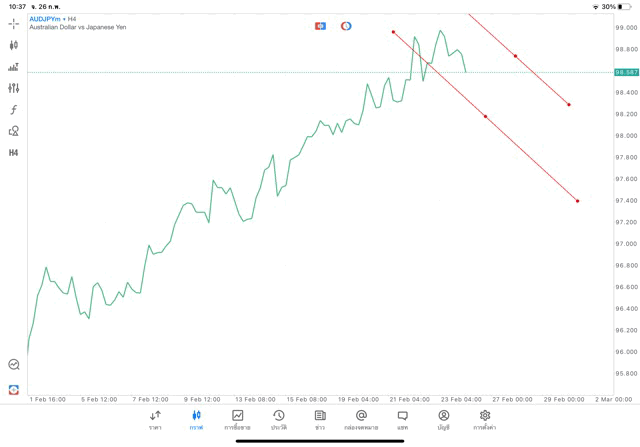The height and width of the screenshot is (447, 640).
Task: Select the 98.587 current price label
Action: [x=626, y=72]
